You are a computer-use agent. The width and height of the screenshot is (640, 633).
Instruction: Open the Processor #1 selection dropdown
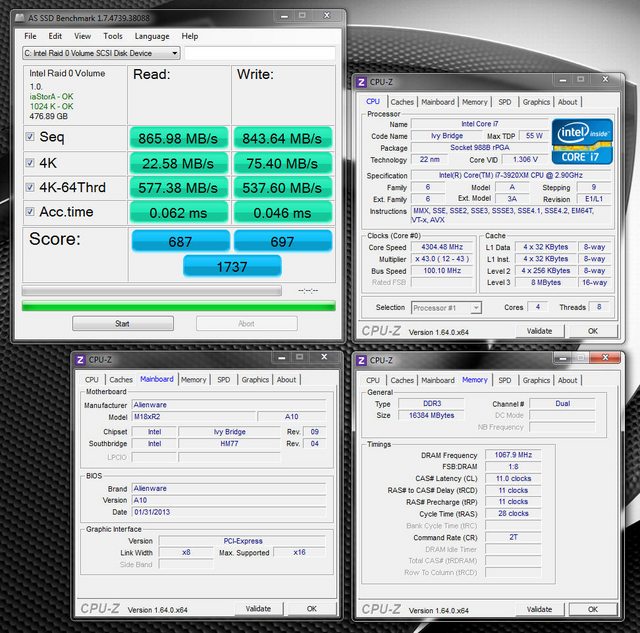(446, 308)
